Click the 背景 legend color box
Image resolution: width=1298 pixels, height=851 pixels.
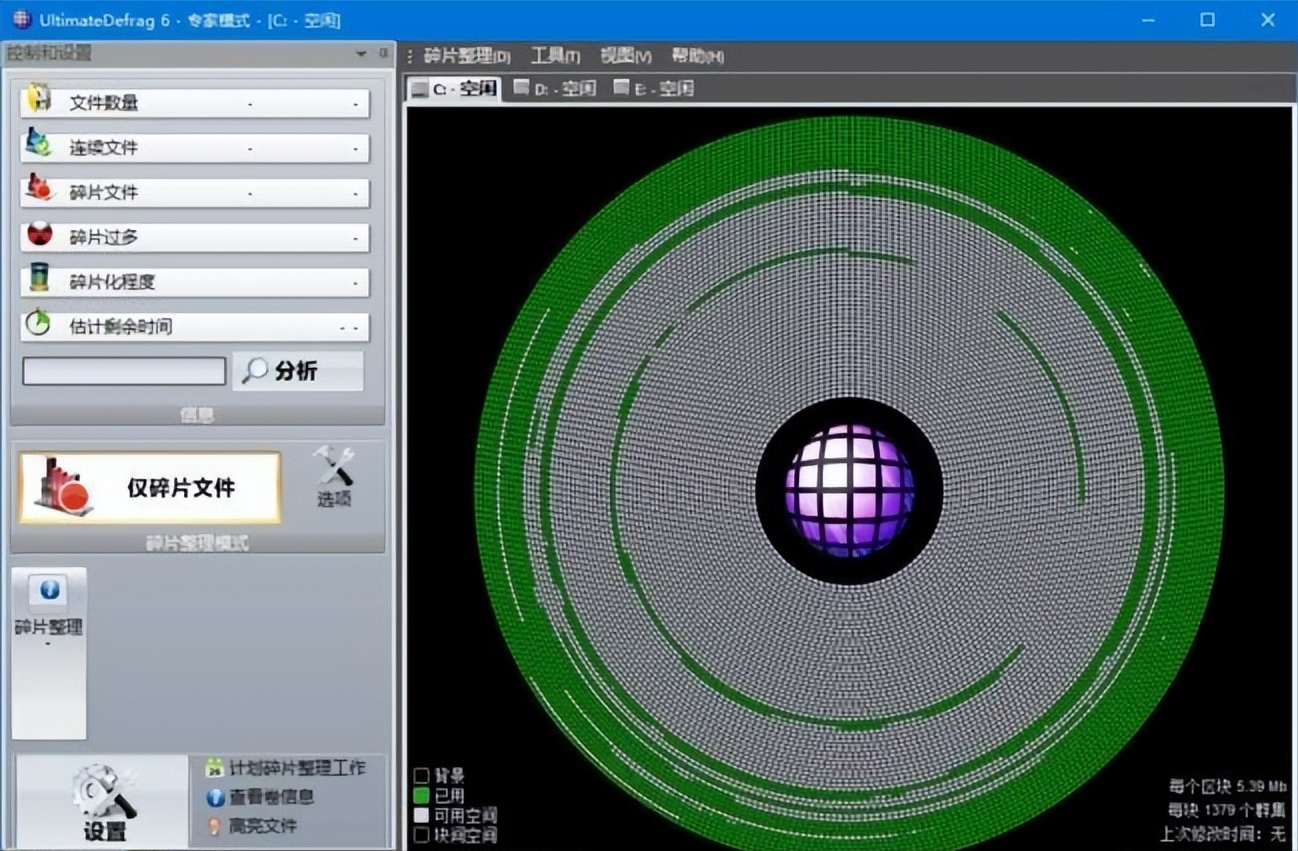coord(422,775)
